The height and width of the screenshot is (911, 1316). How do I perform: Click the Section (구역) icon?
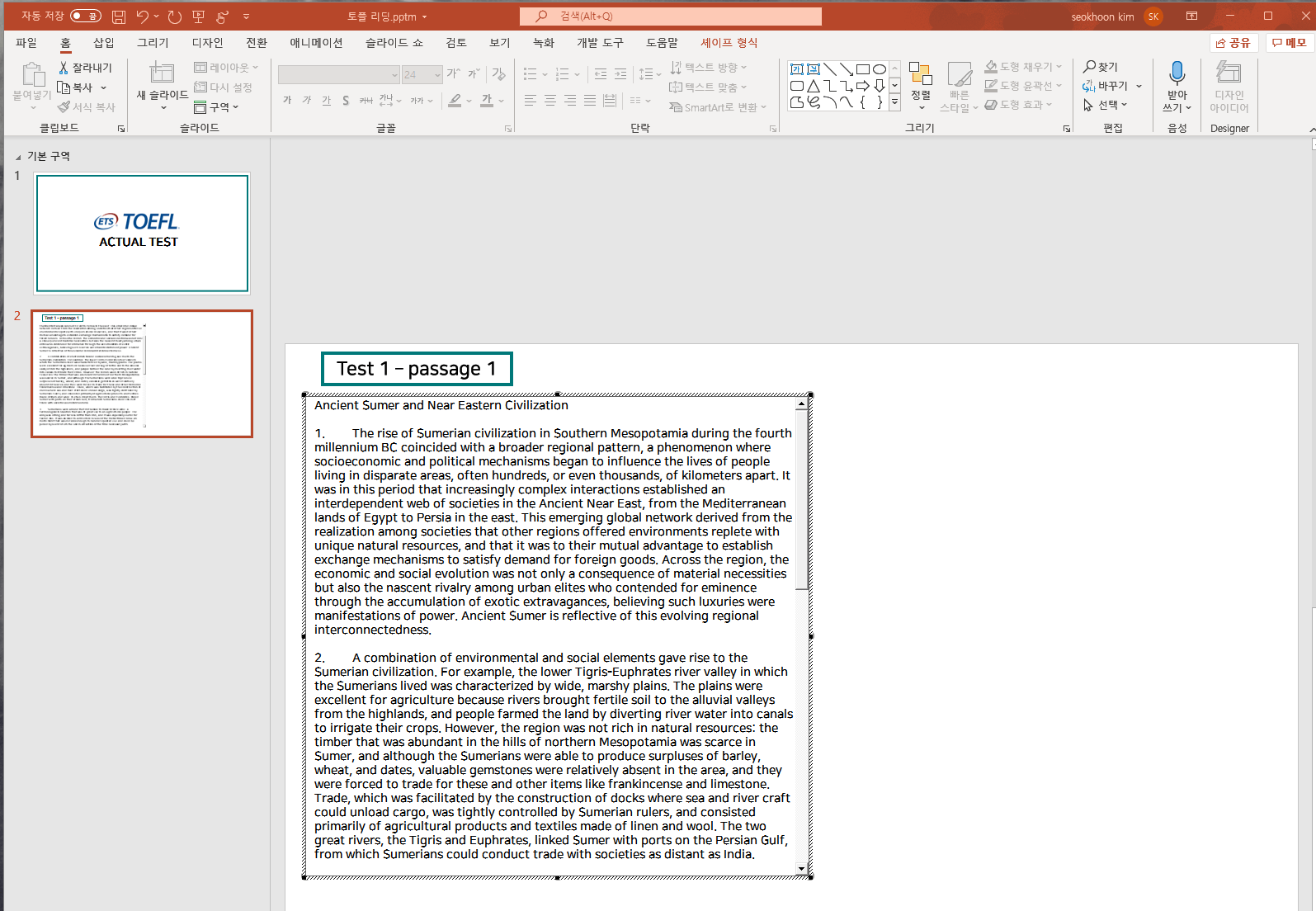click(200, 107)
